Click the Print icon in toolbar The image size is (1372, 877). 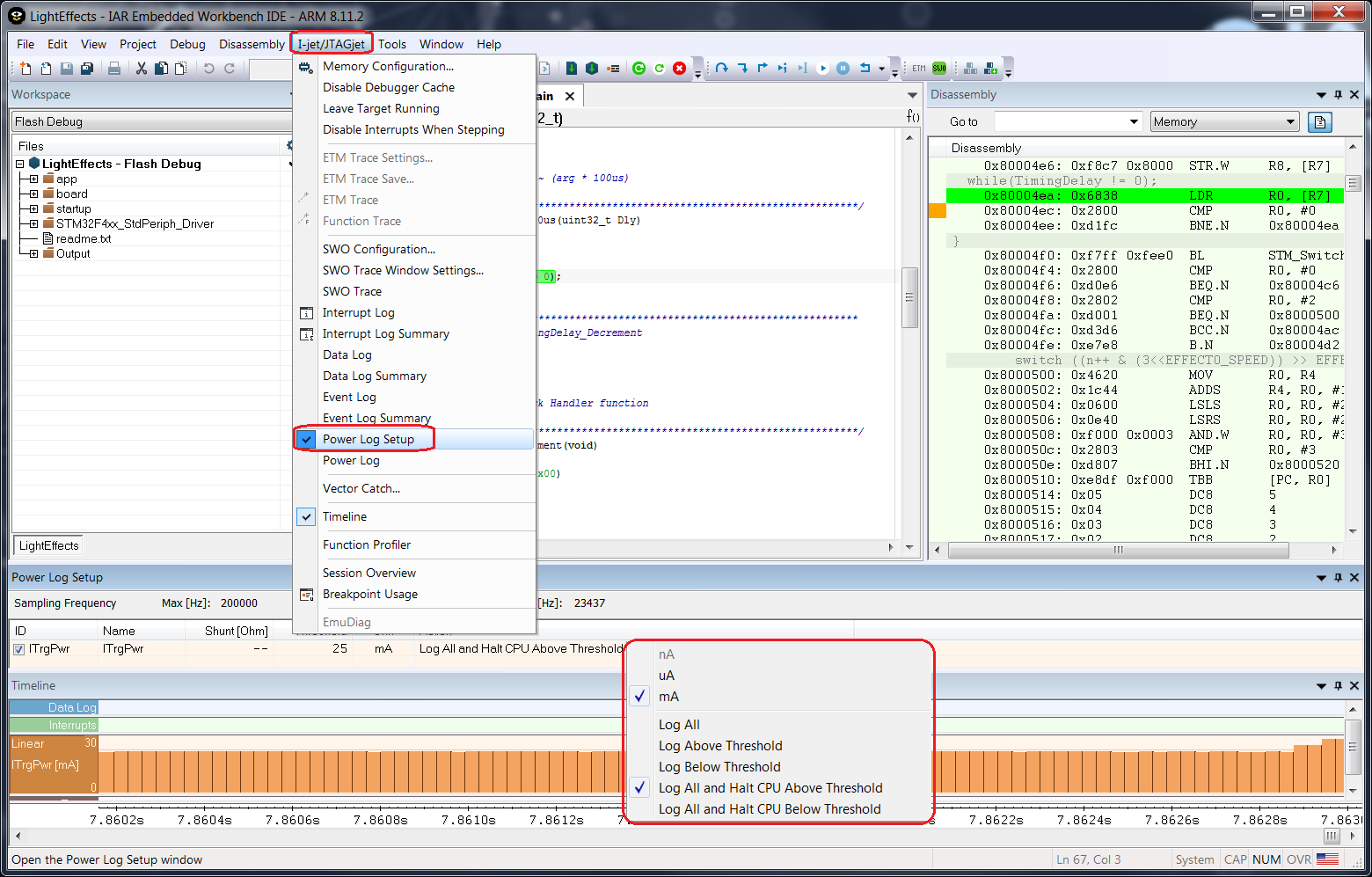[114, 69]
